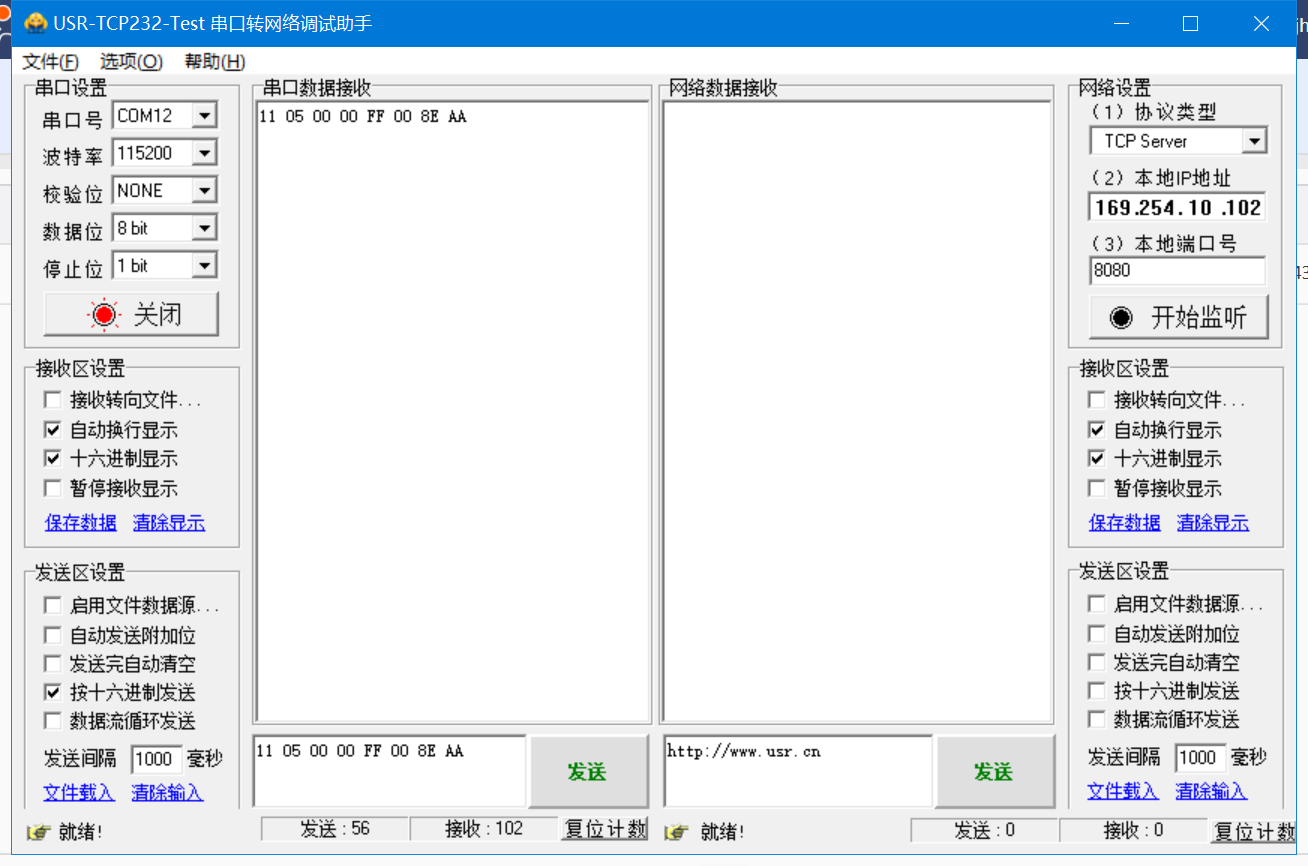Image resolution: width=1308 pixels, height=866 pixels.
Task: Open the 协议类型 TCP Server dropdown
Action: click(x=1254, y=141)
